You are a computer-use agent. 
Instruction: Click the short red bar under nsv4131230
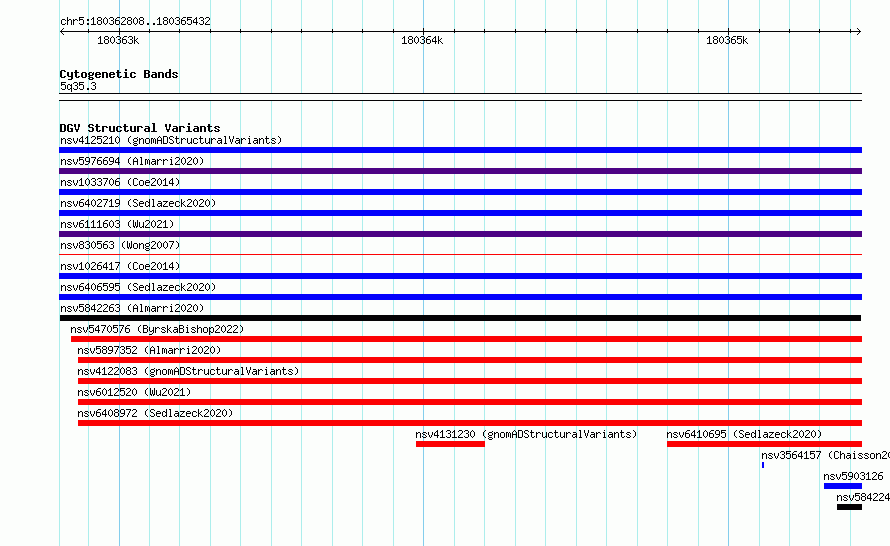(x=450, y=444)
